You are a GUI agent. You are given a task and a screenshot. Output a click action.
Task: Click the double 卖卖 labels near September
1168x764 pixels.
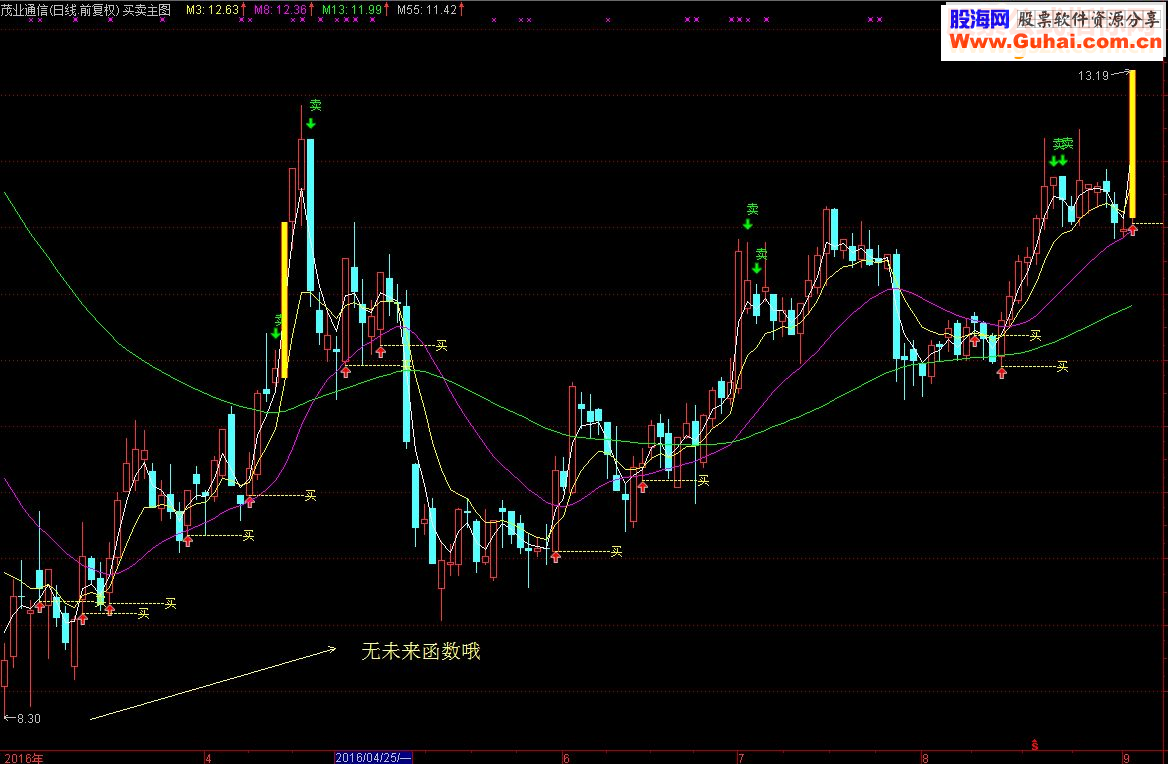(x=1063, y=144)
